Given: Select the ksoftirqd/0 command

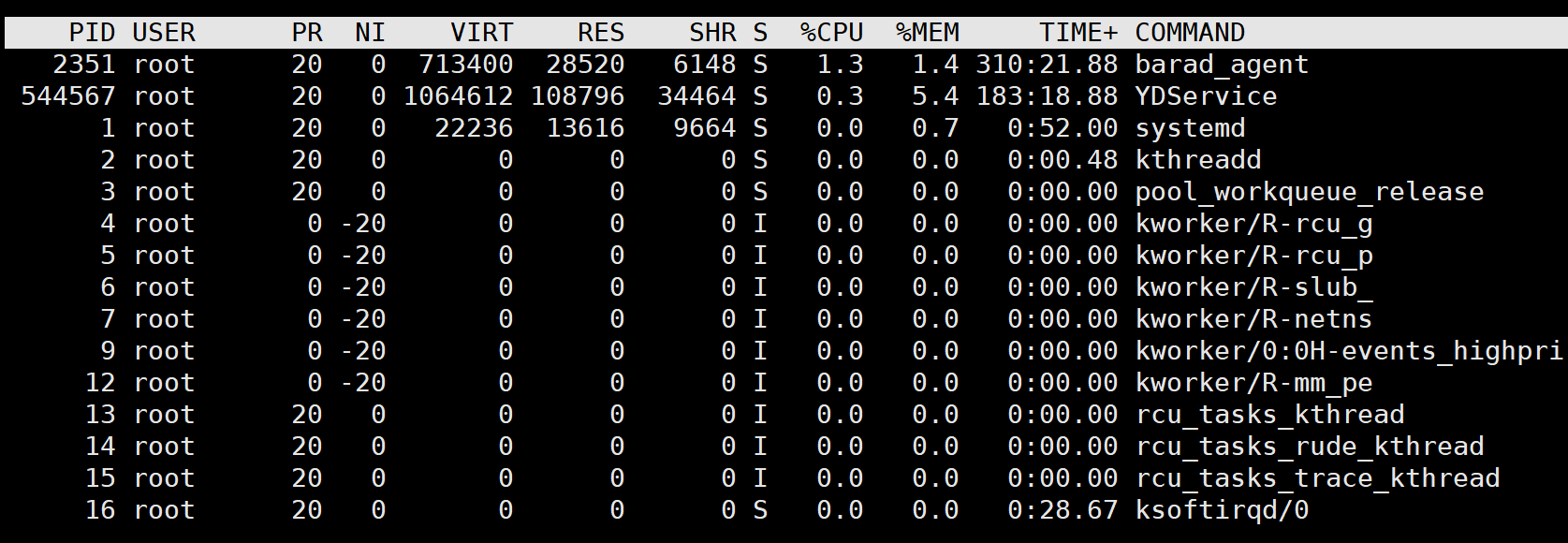Looking at the screenshot, I should tap(1222, 510).
